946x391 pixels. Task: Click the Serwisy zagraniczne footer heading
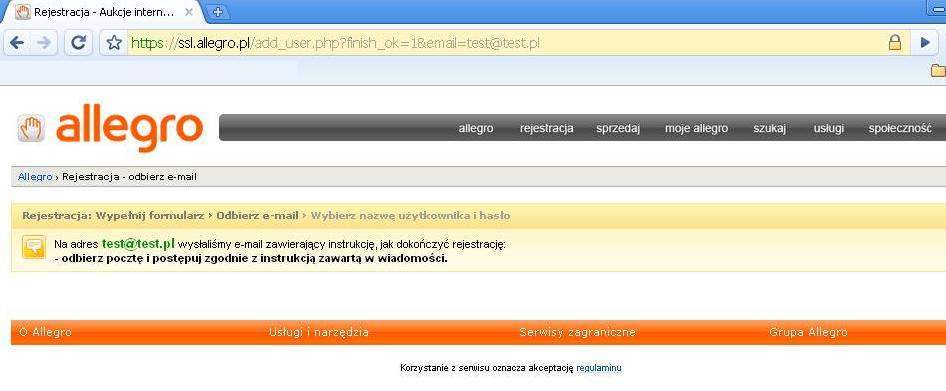577,332
